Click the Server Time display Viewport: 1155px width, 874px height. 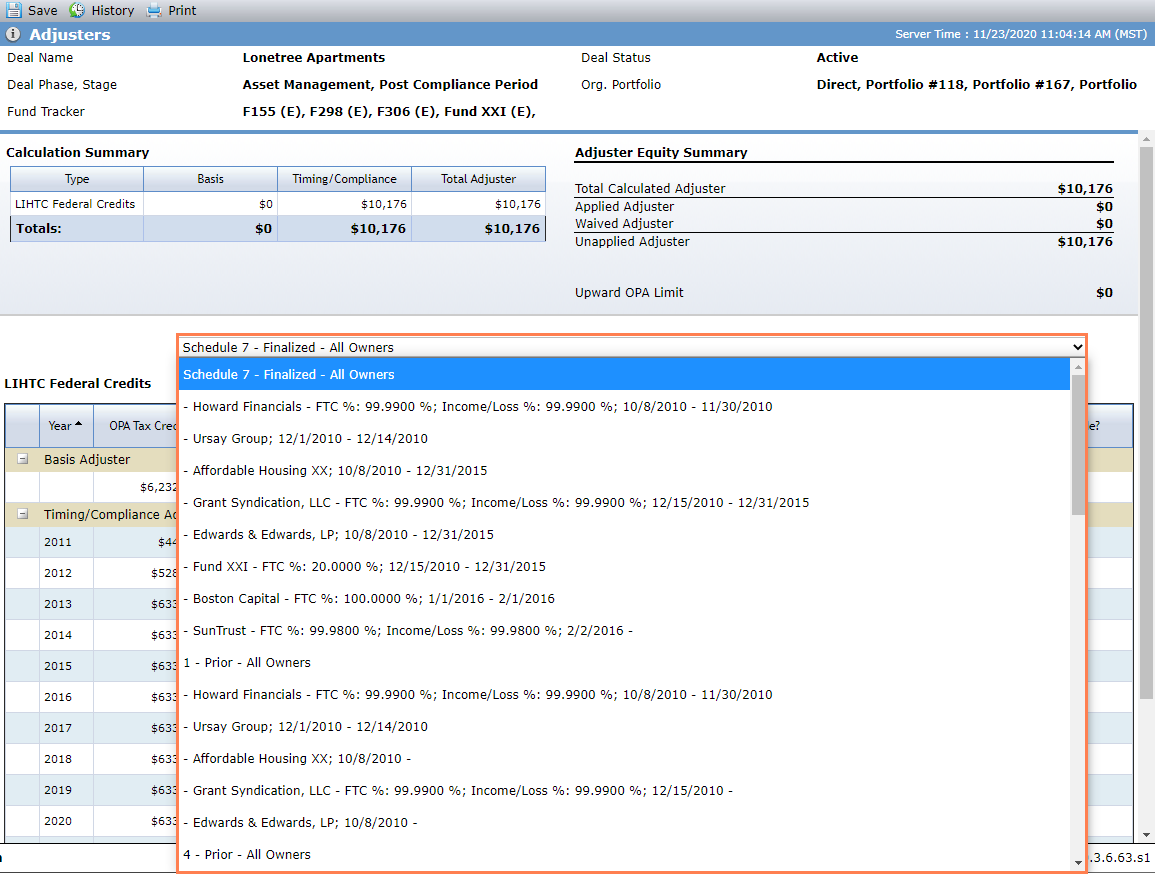click(x=1021, y=34)
